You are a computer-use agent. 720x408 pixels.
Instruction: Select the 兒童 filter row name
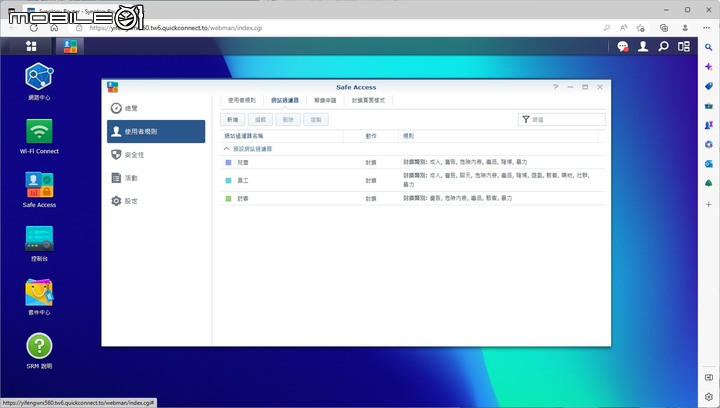click(242, 162)
